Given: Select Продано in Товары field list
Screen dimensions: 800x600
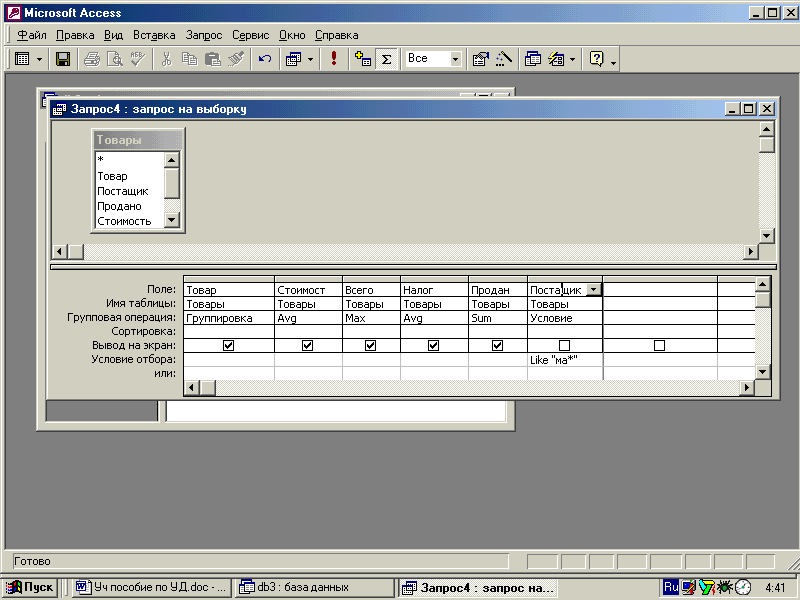Looking at the screenshot, I should (130, 206).
